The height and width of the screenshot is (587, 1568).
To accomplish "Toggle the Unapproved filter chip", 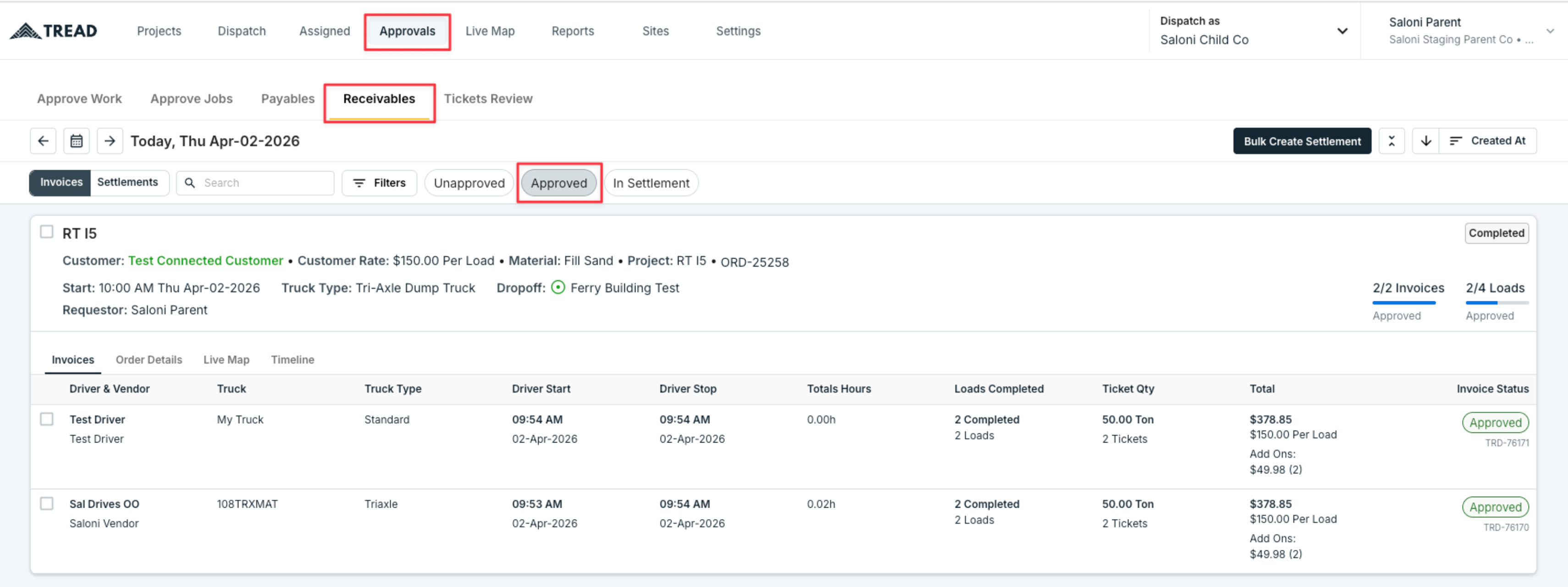I will 469,183.
